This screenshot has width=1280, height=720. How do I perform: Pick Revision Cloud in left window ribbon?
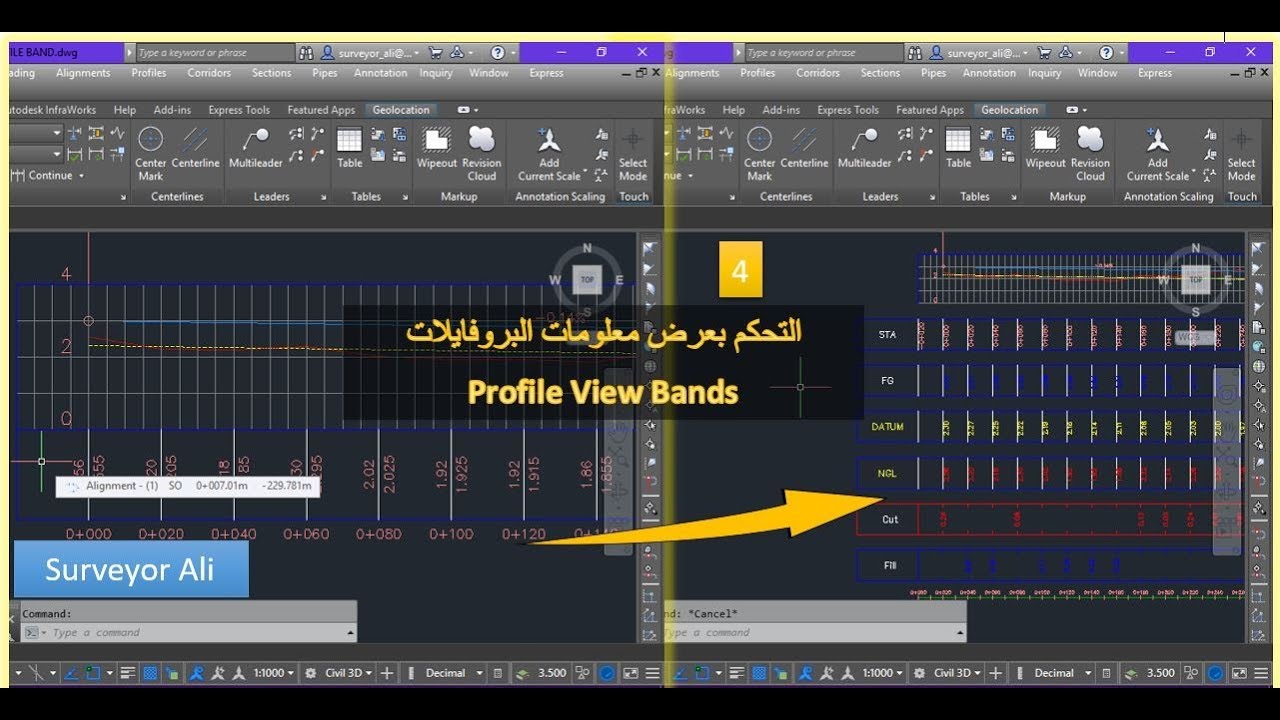click(481, 153)
